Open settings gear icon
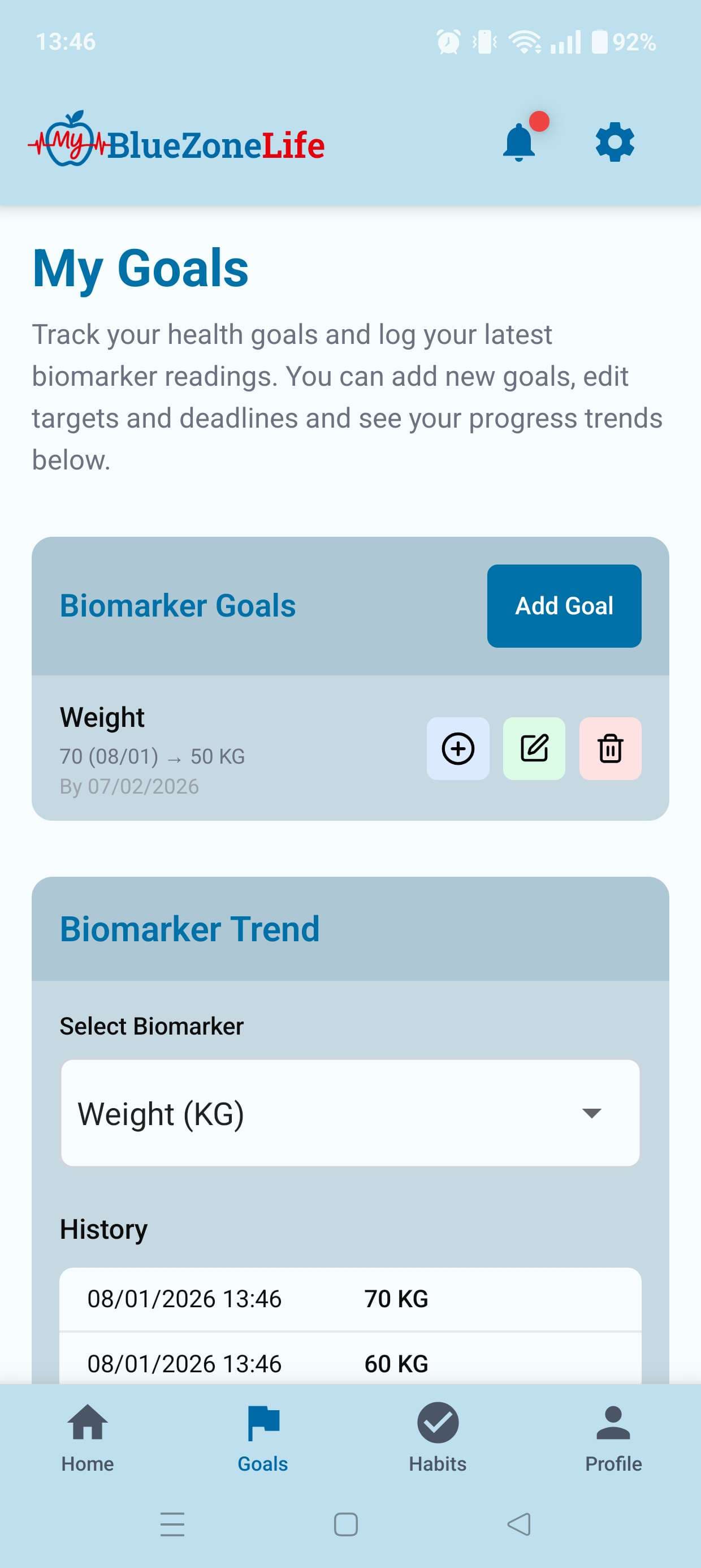This screenshot has width=701, height=1568. click(x=615, y=143)
